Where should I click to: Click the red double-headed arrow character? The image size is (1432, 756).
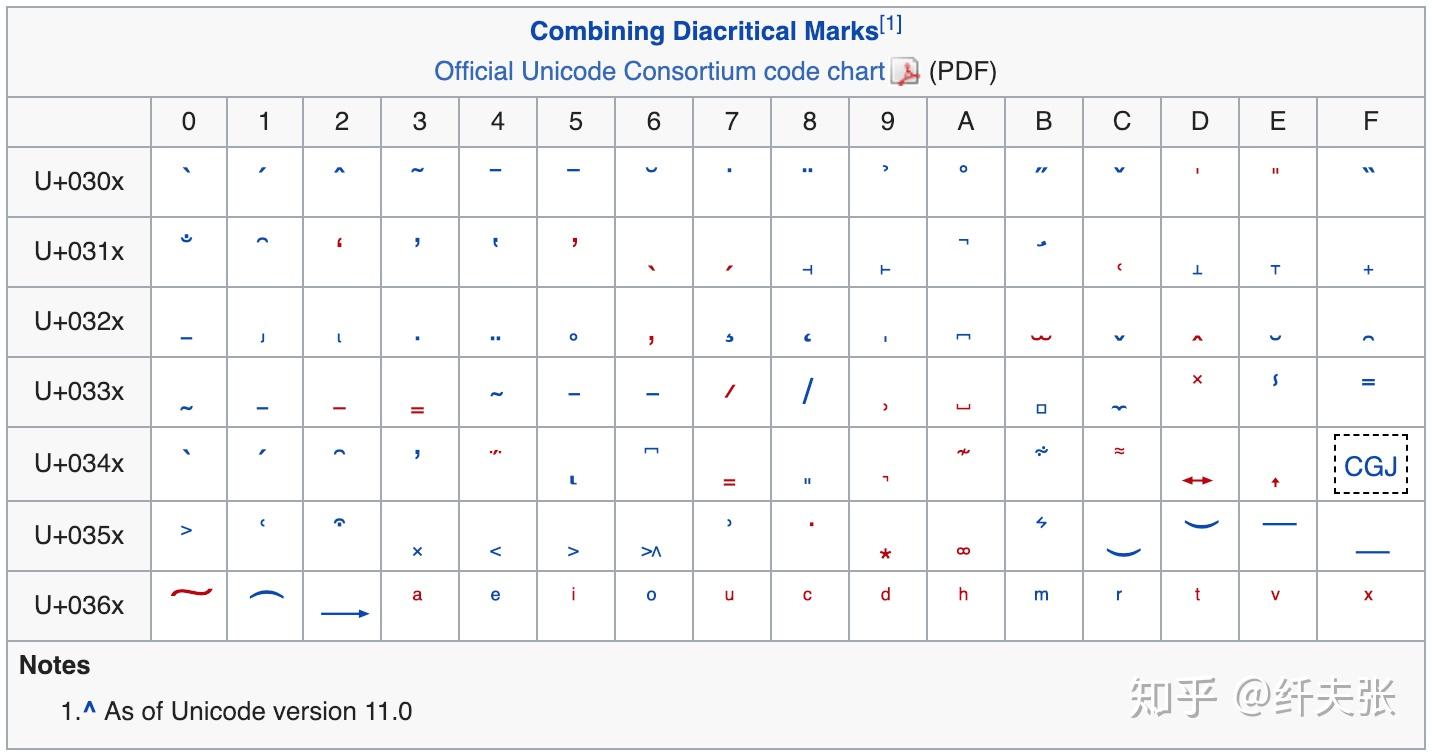[x=1197, y=481]
